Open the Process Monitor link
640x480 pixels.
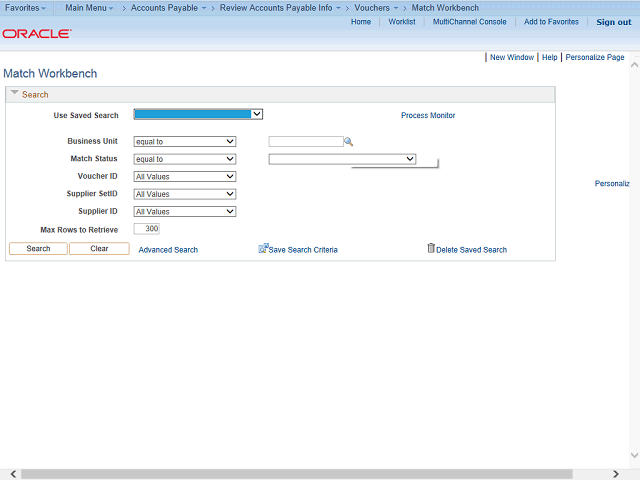pos(428,116)
